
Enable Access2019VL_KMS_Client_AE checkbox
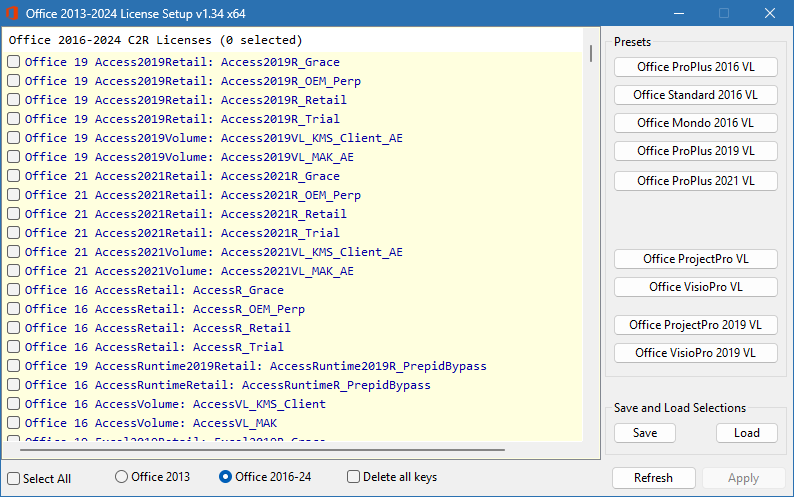click(14, 138)
